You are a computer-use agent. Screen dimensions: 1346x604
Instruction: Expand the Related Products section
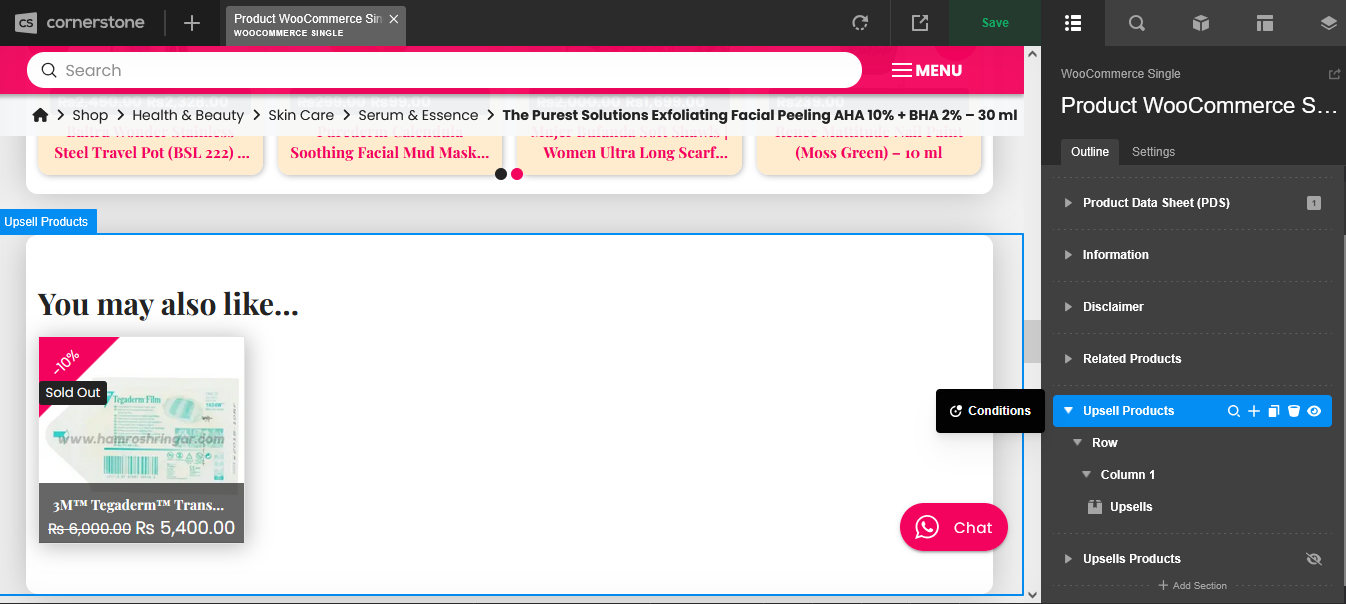(1068, 359)
